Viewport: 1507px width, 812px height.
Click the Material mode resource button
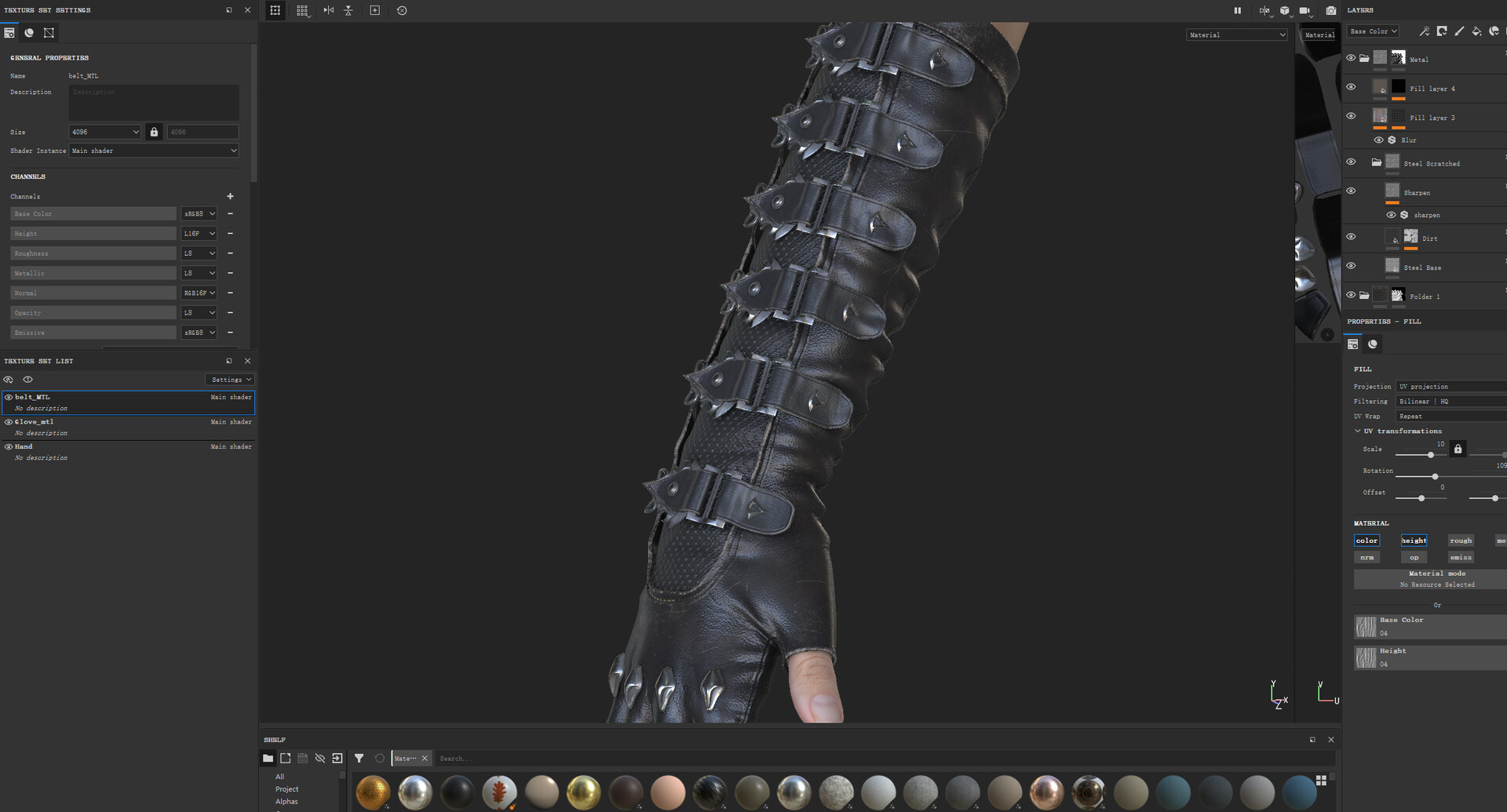pyautogui.click(x=1430, y=579)
